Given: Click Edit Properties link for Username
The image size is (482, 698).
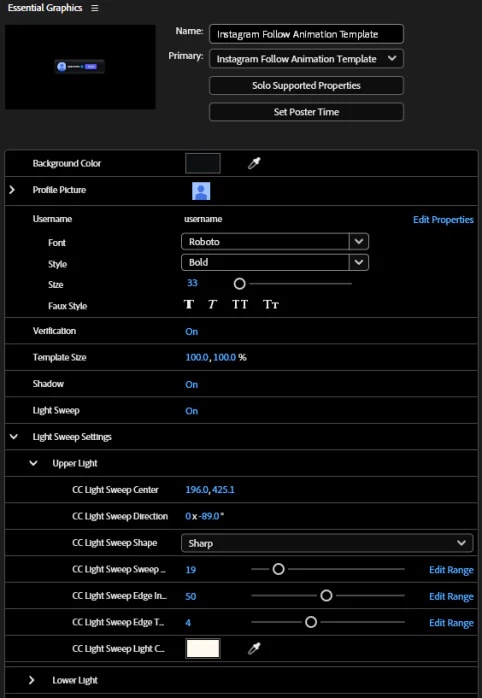Looking at the screenshot, I should click(443, 219).
